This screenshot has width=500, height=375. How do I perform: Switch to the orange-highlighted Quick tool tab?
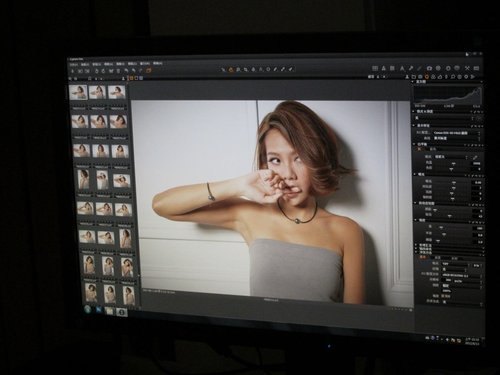click(427, 77)
